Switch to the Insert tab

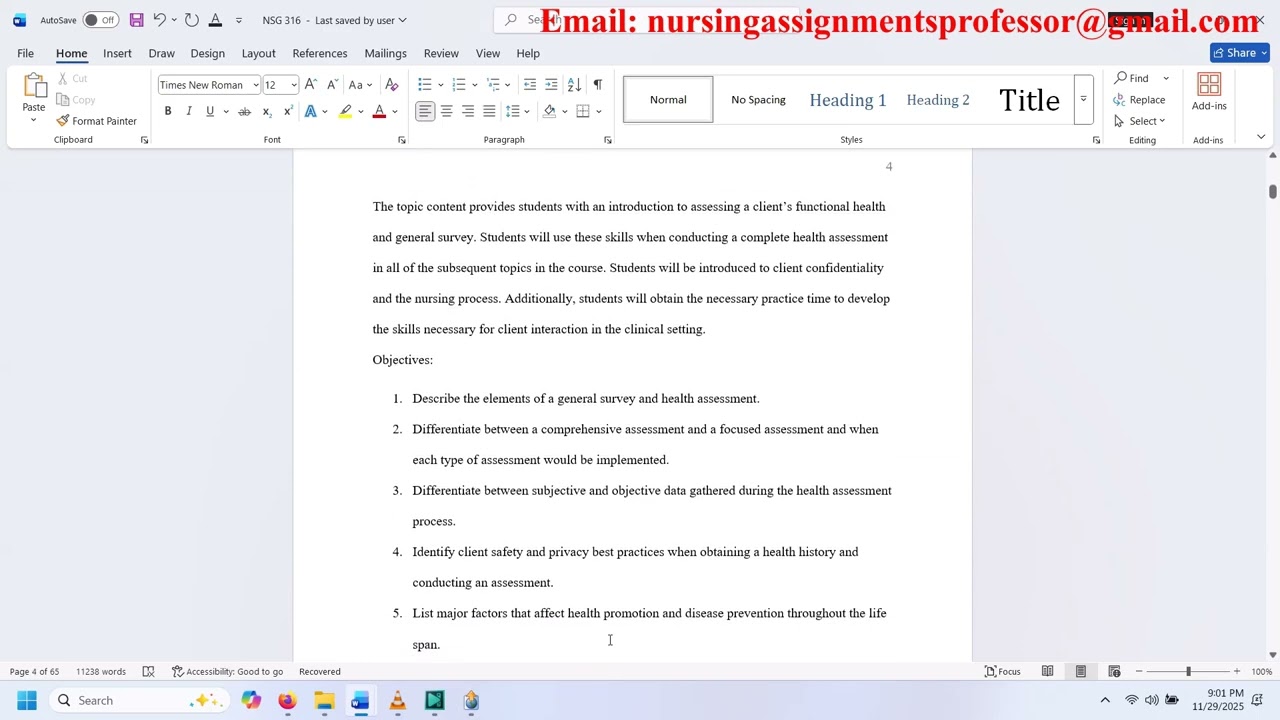117,53
